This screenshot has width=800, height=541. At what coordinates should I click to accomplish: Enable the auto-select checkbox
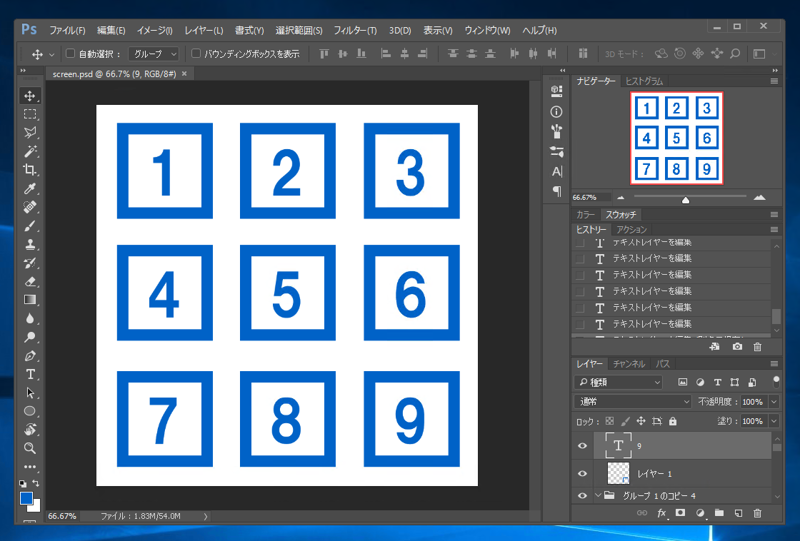point(70,53)
